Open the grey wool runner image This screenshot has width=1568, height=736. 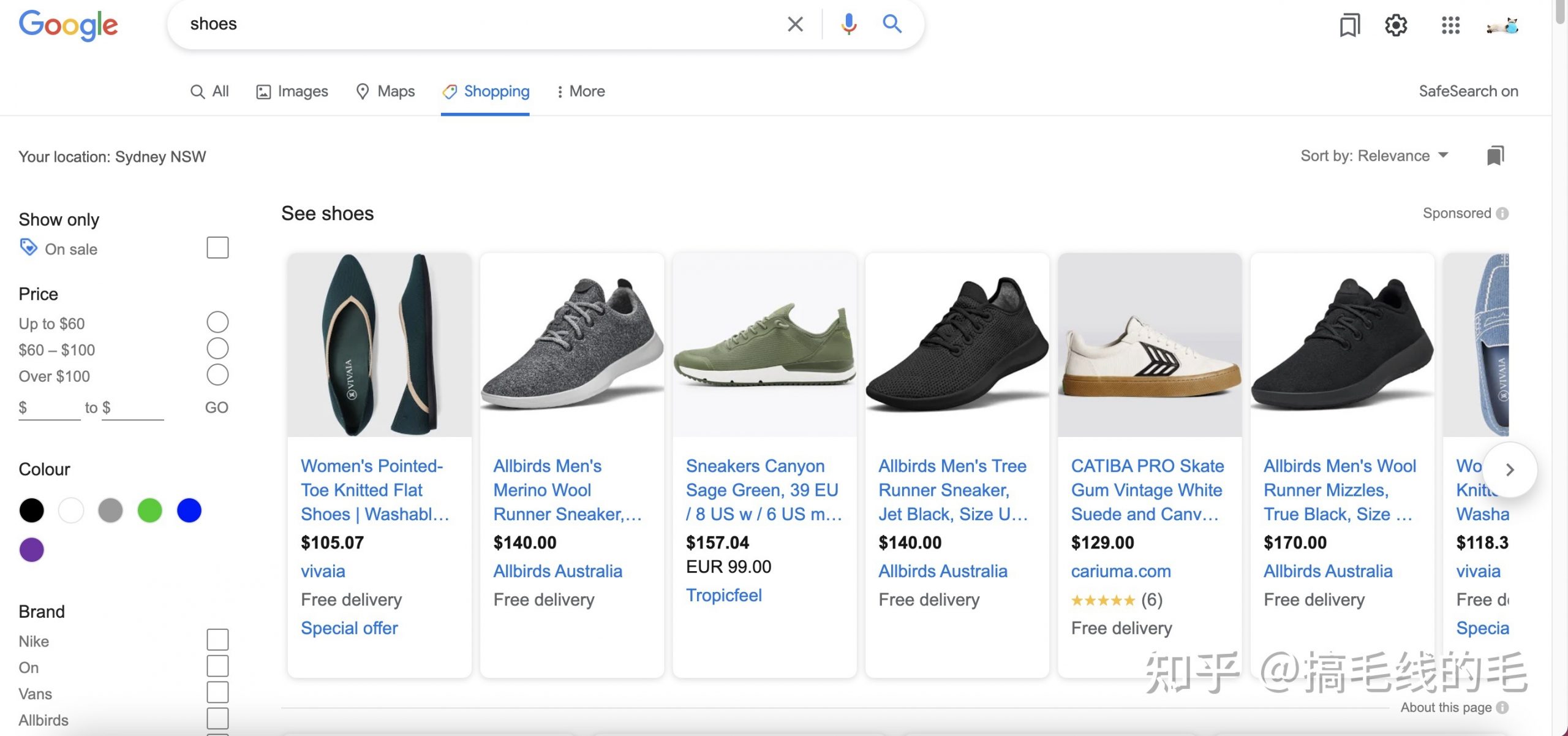572,345
